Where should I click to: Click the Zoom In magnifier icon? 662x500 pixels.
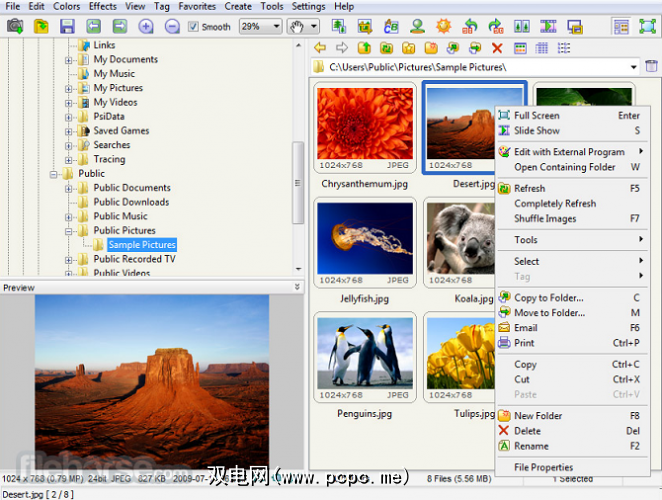pos(146,26)
